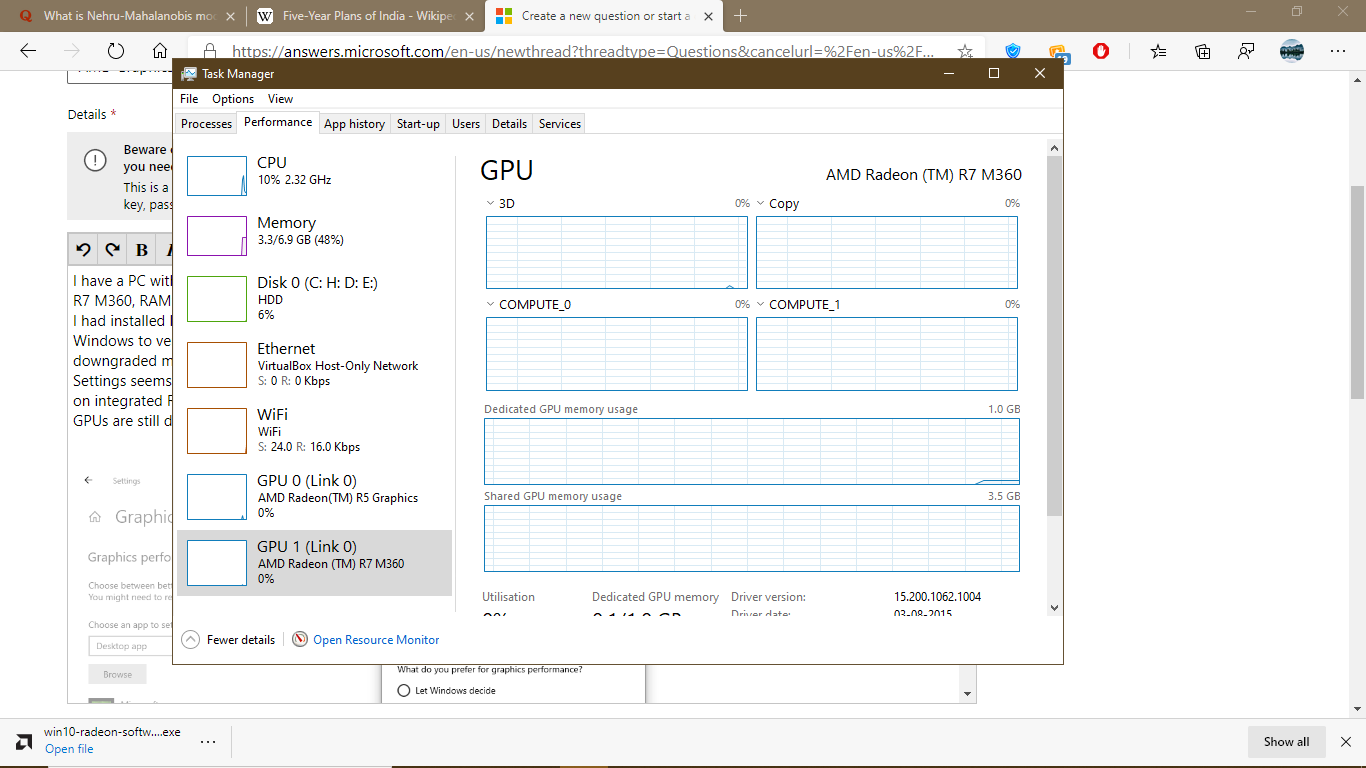Click the up arrow of Task Manager scrollbar

click(x=1054, y=148)
